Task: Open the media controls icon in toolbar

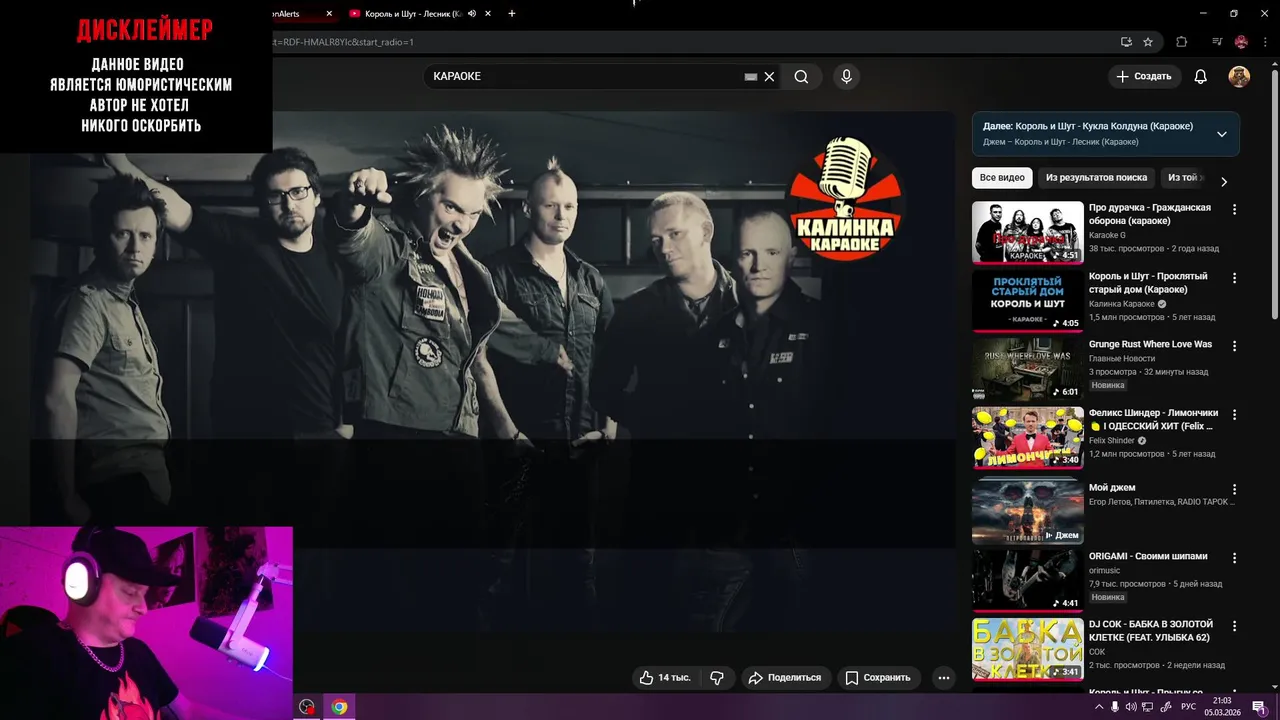Action: pos(1217,42)
